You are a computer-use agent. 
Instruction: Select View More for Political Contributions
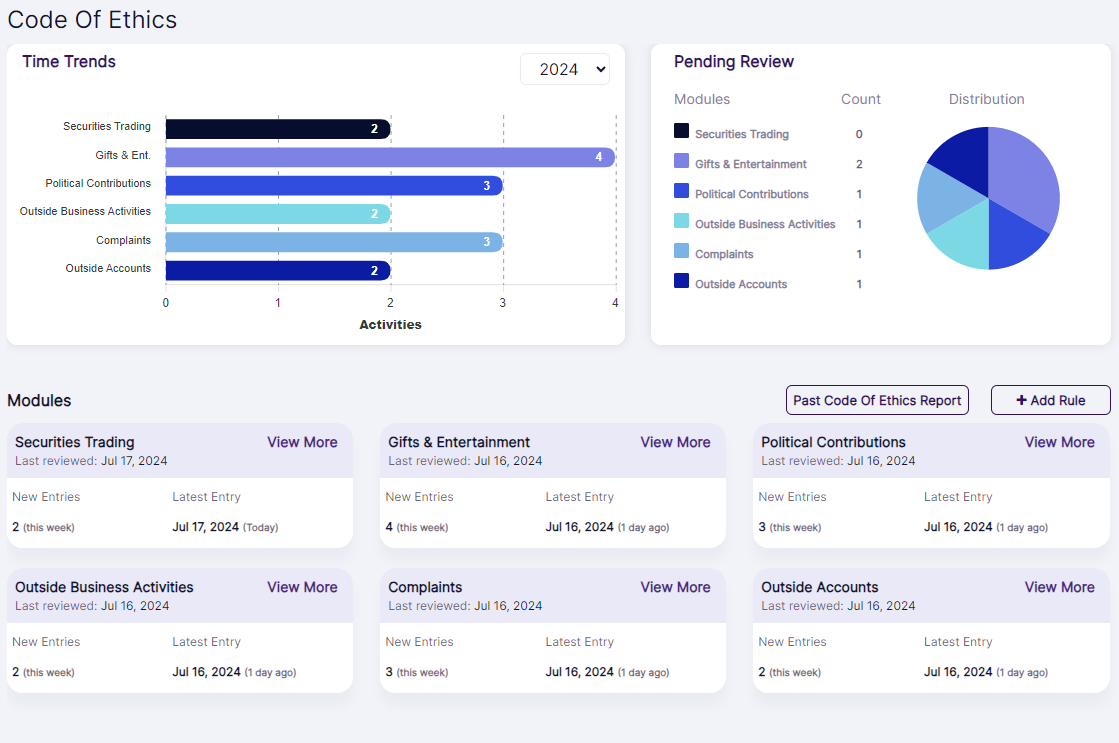[x=1059, y=442]
